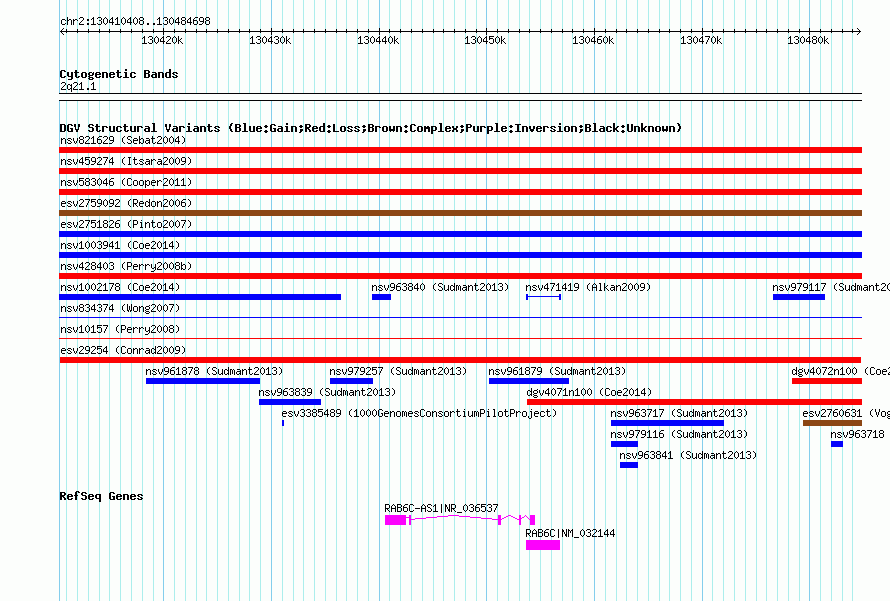This screenshot has width=890, height=601.
Task: Click the 130430k ruler position label
Action: (270, 40)
